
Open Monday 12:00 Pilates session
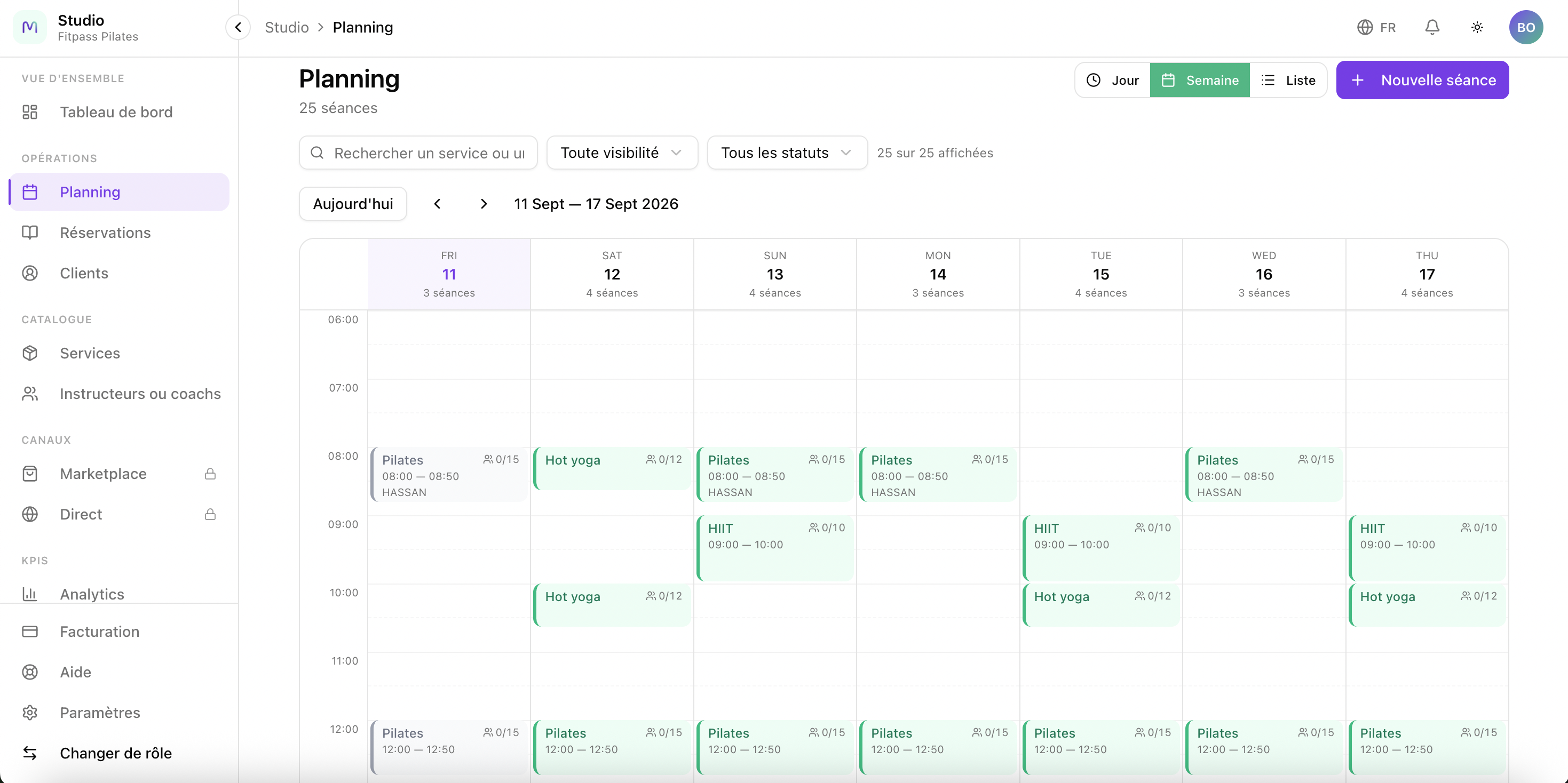[938, 748]
